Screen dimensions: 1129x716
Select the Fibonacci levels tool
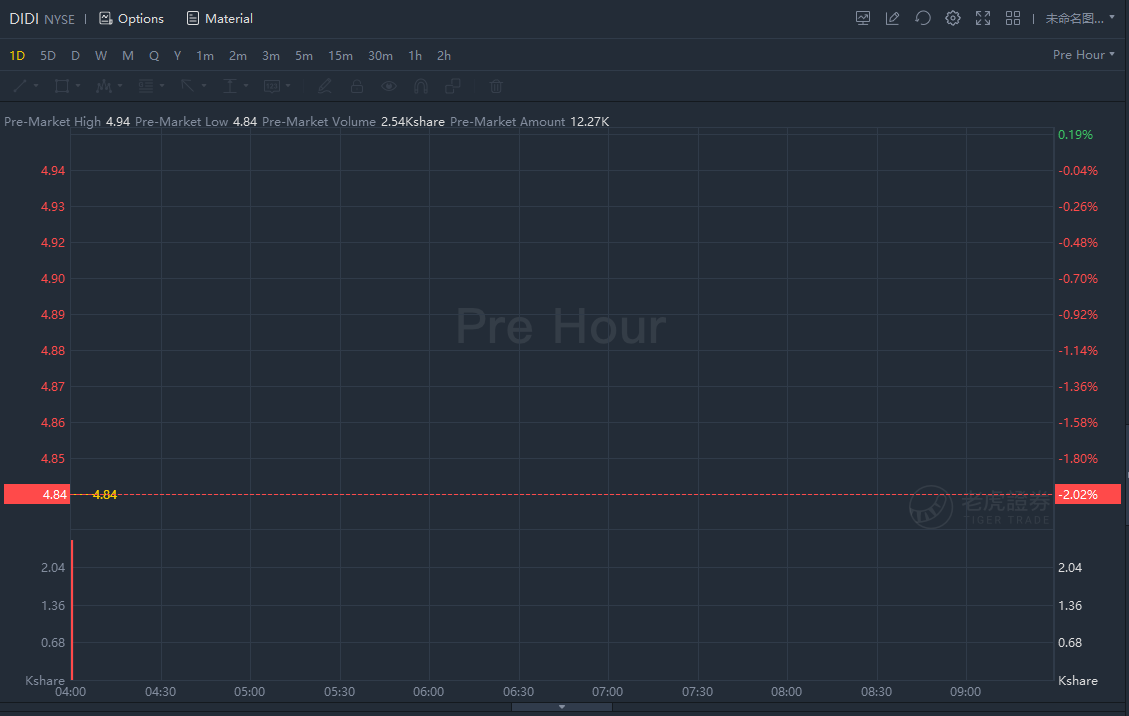145,86
